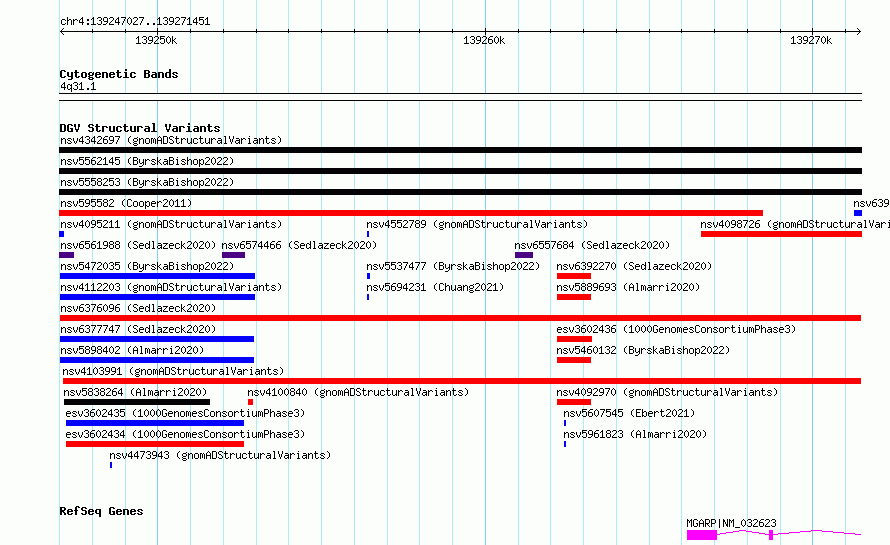This screenshot has height=545, width=890.
Task: Click the 139260k ruler label
Action: pos(484,40)
